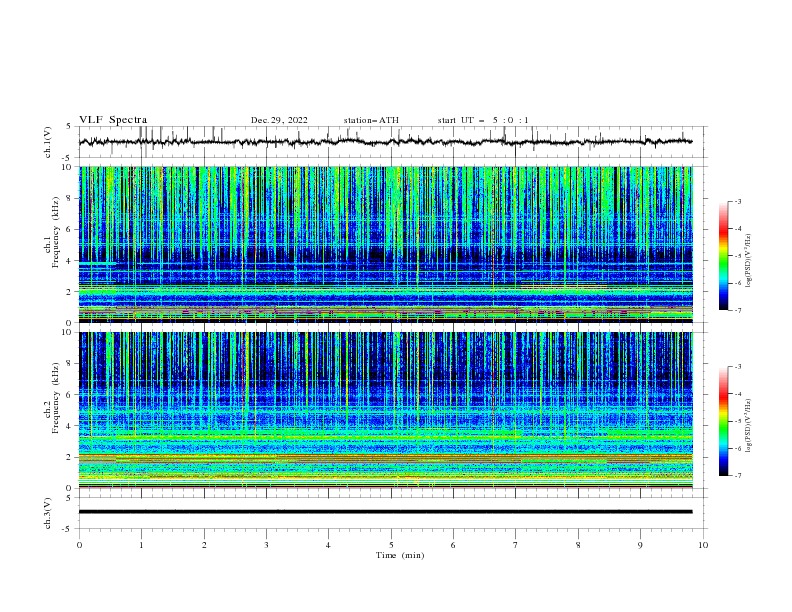Screen dimensions: 792x612
Task: Click the "Time (min)" axis label
Action: [x=400, y=555]
